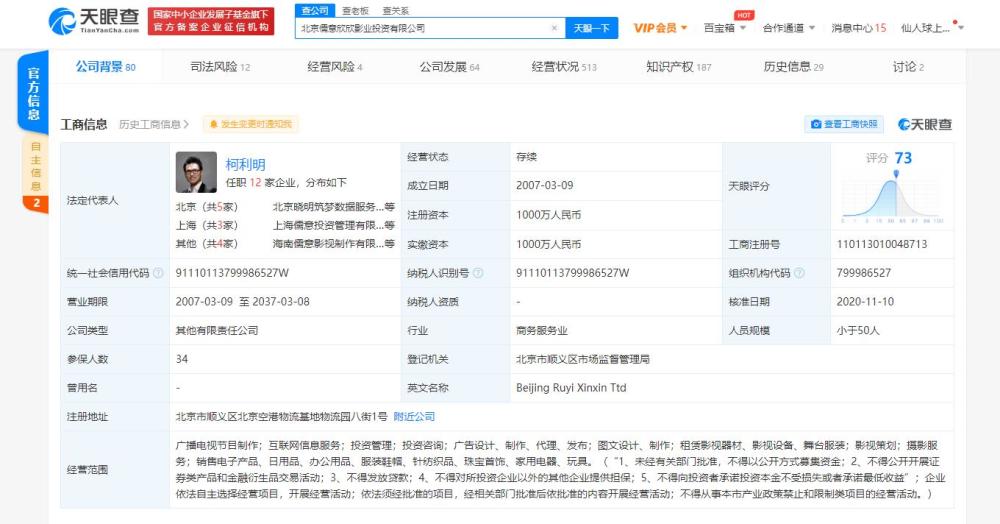Click the 查看工商快照 camera button
Image resolution: width=1000 pixels, height=524 pixels.
coord(844,124)
